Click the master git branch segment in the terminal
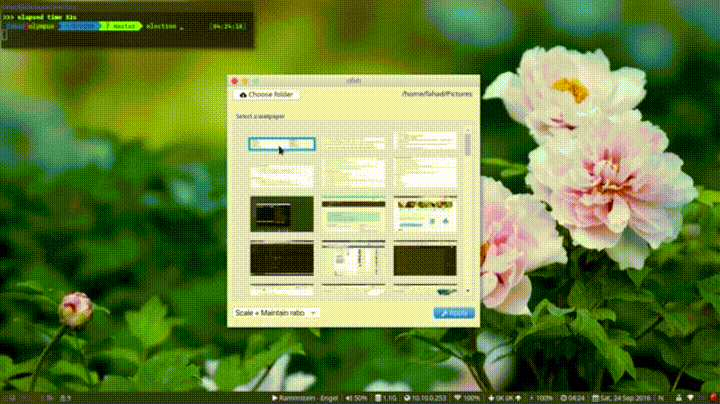 click(x=121, y=26)
